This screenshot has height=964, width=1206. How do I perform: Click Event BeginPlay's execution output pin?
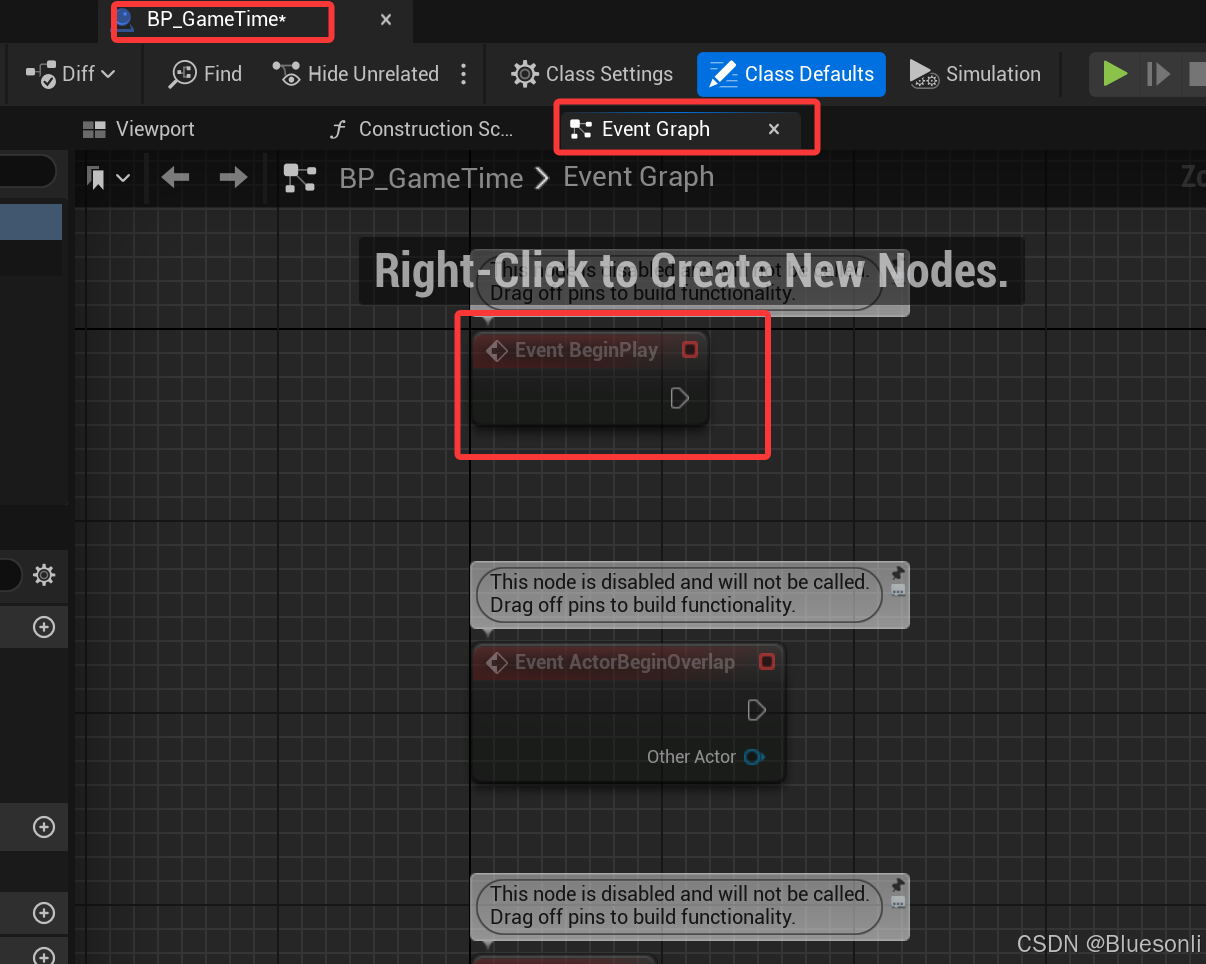(x=680, y=399)
